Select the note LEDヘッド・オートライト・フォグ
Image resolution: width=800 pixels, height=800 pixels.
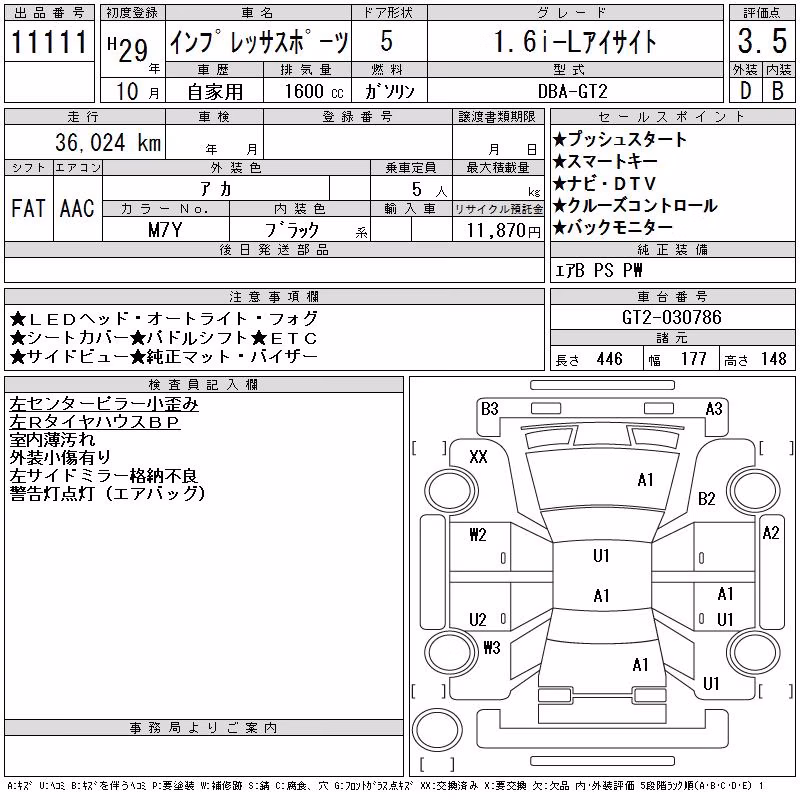point(164,319)
